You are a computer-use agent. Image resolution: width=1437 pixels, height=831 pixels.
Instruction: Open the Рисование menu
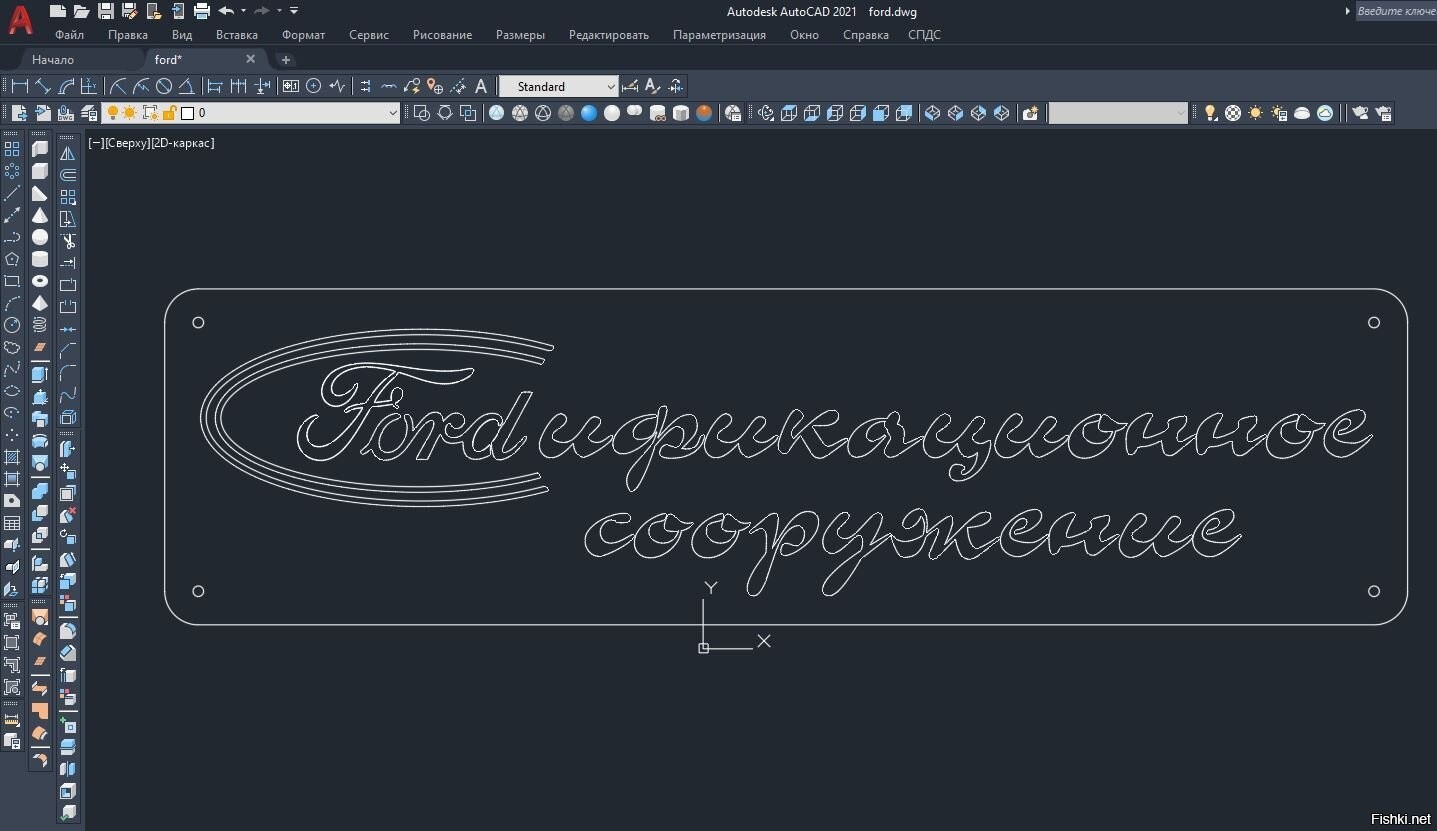pyautogui.click(x=442, y=35)
